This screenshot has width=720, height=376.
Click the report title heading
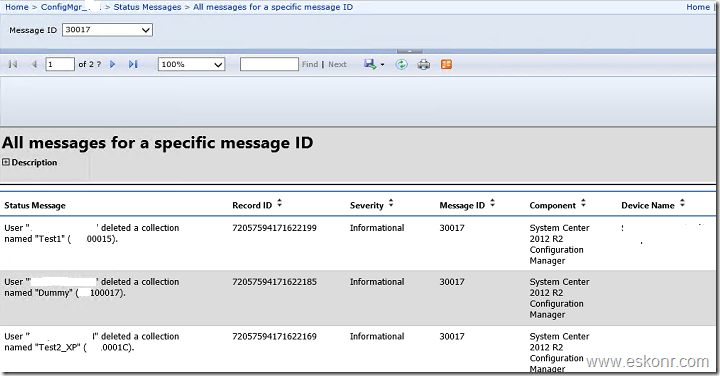coord(158,143)
